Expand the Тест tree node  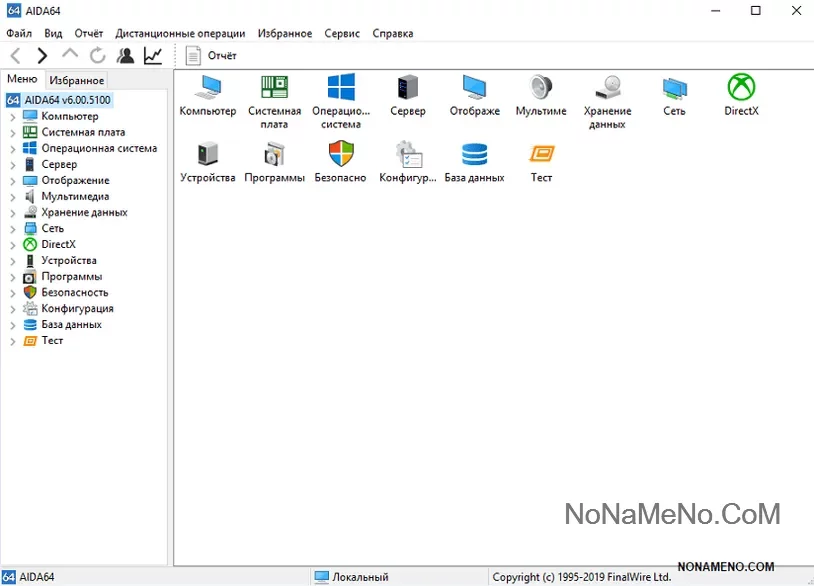(13, 341)
